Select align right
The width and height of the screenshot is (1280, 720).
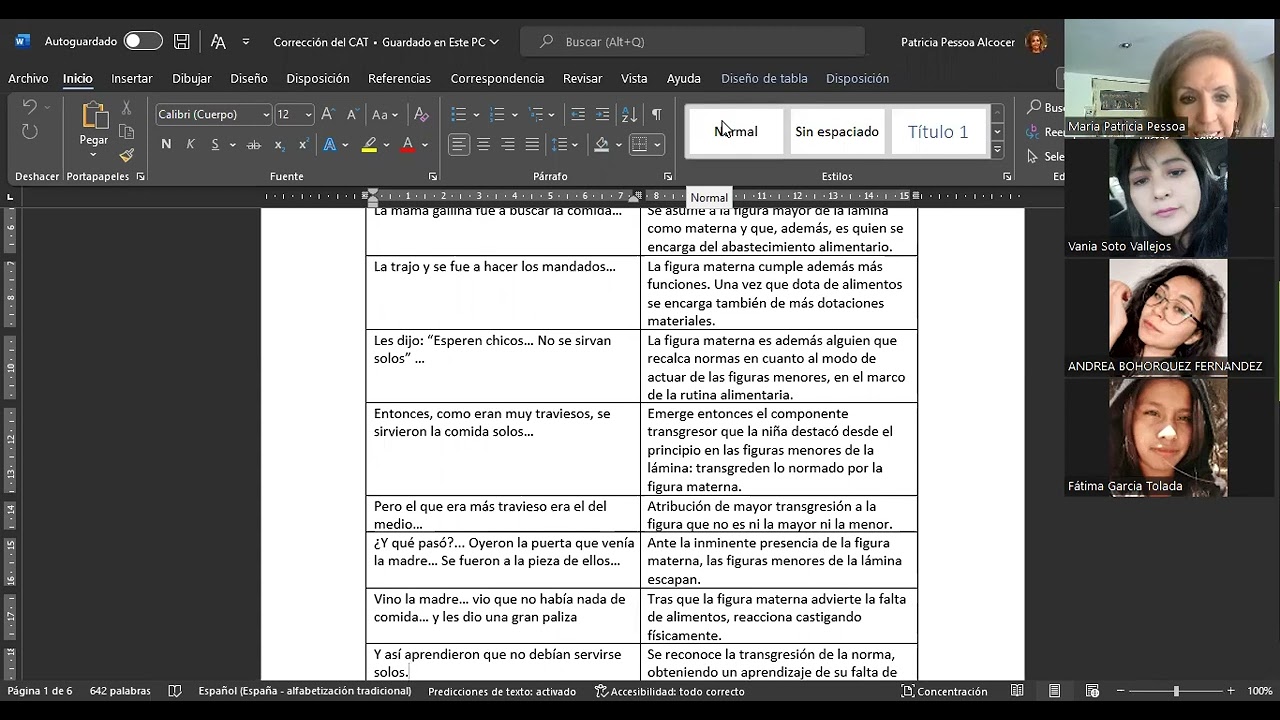click(x=508, y=145)
